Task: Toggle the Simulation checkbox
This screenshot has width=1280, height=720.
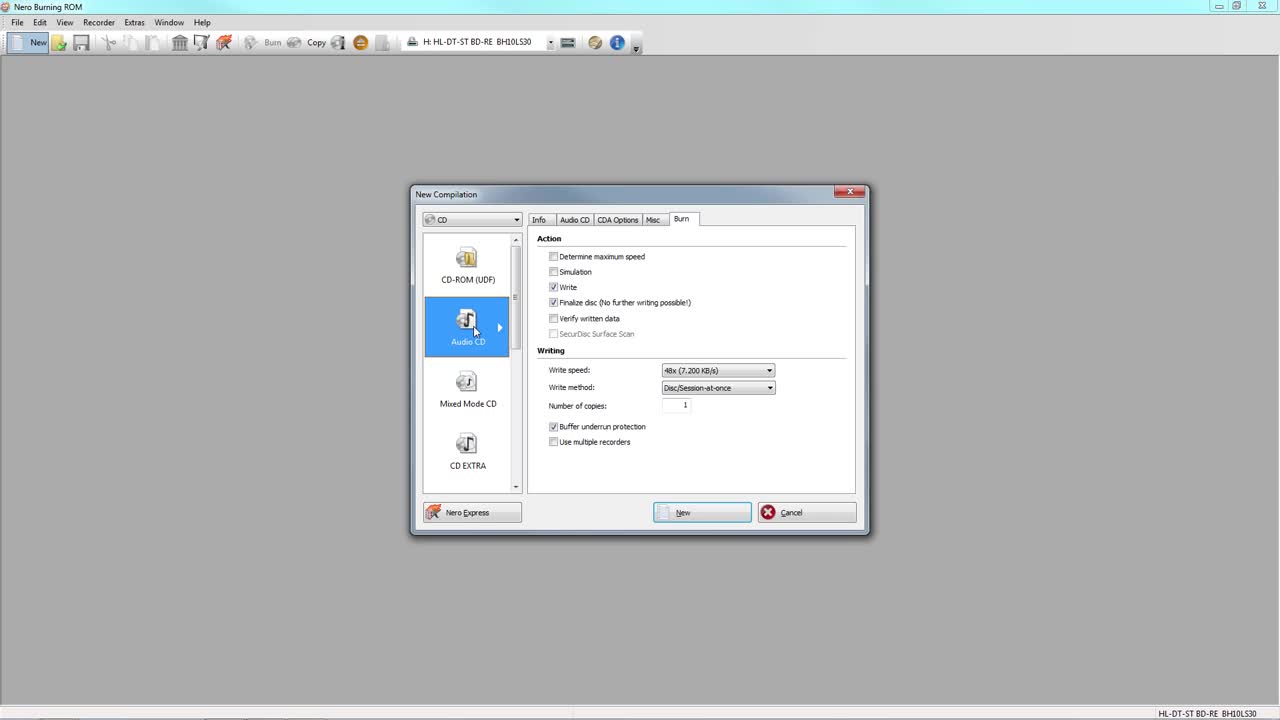Action: (x=554, y=272)
